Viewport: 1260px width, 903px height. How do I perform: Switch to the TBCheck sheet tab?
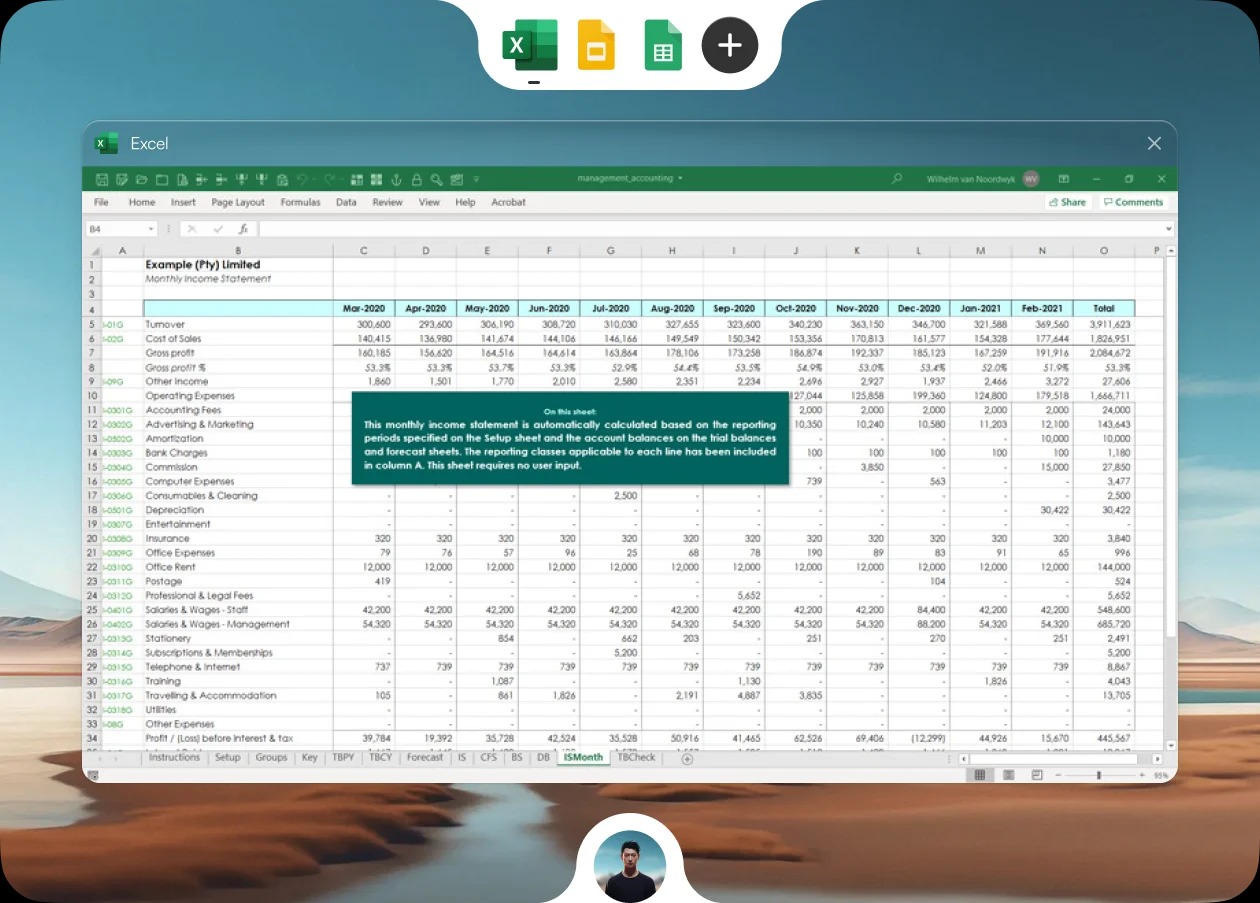[x=637, y=758]
